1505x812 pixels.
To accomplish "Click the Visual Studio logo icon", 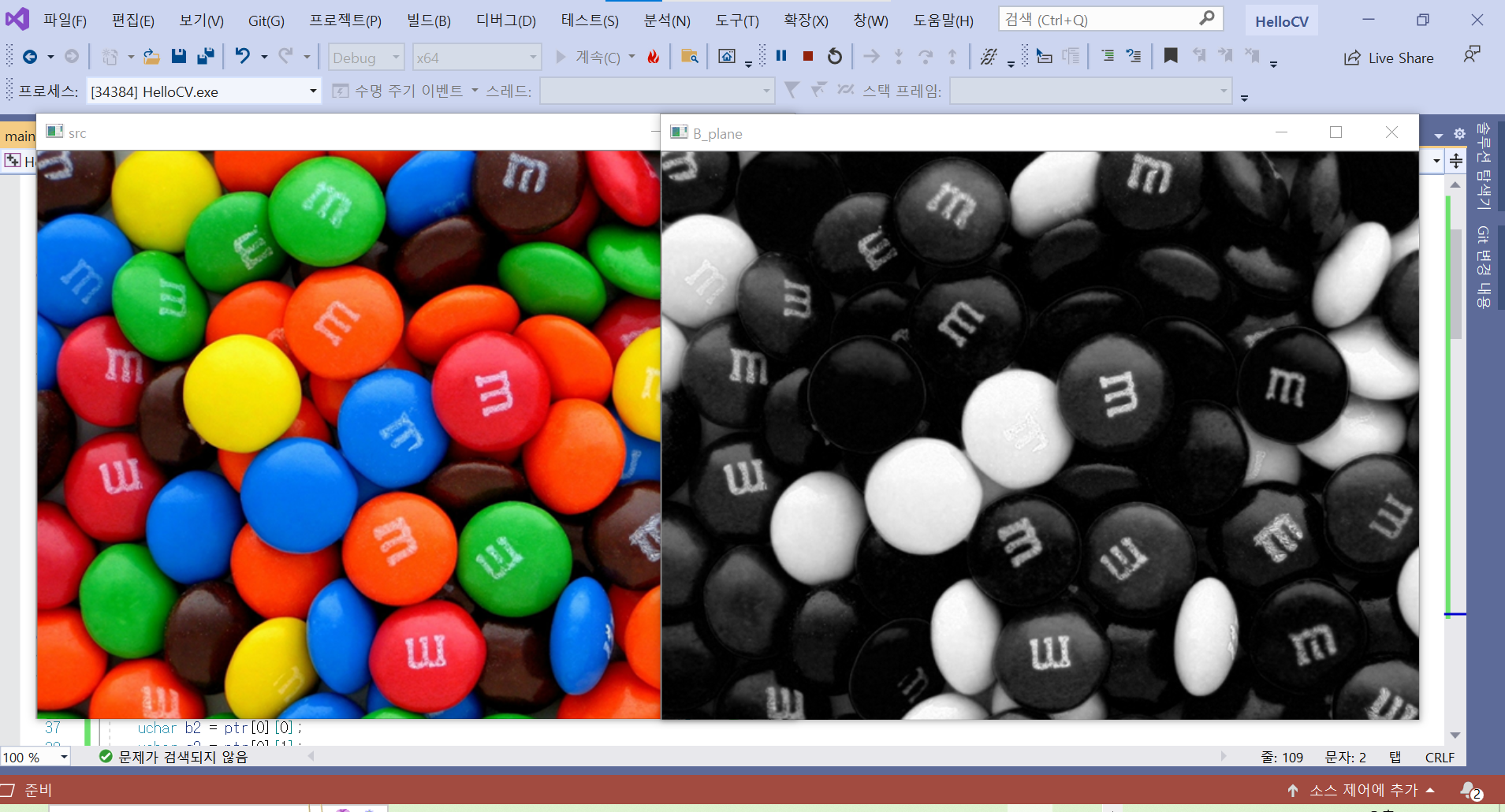I will tap(17, 18).
